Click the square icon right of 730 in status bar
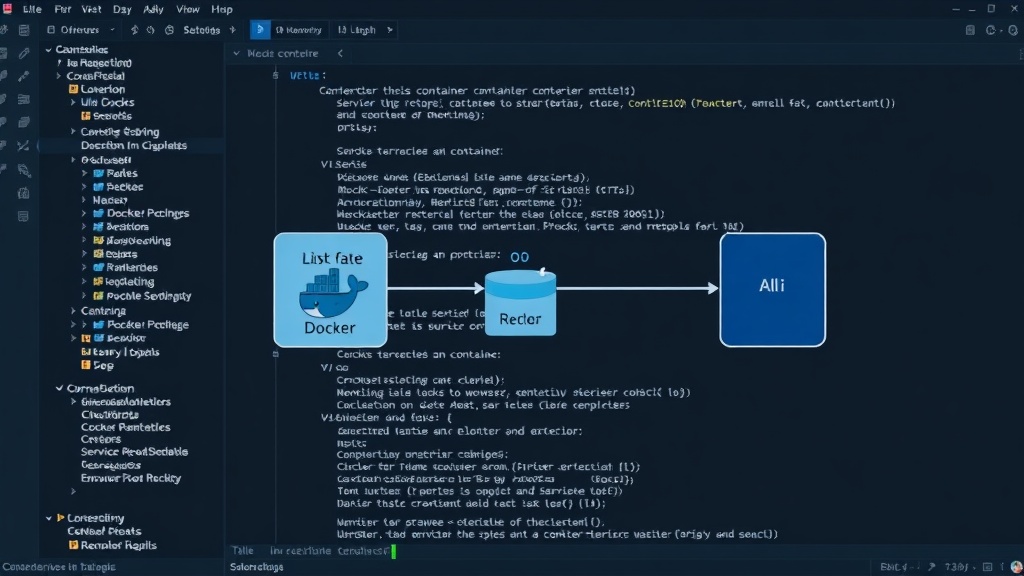Screen dimensions: 1024x576 click(x=987, y=567)
